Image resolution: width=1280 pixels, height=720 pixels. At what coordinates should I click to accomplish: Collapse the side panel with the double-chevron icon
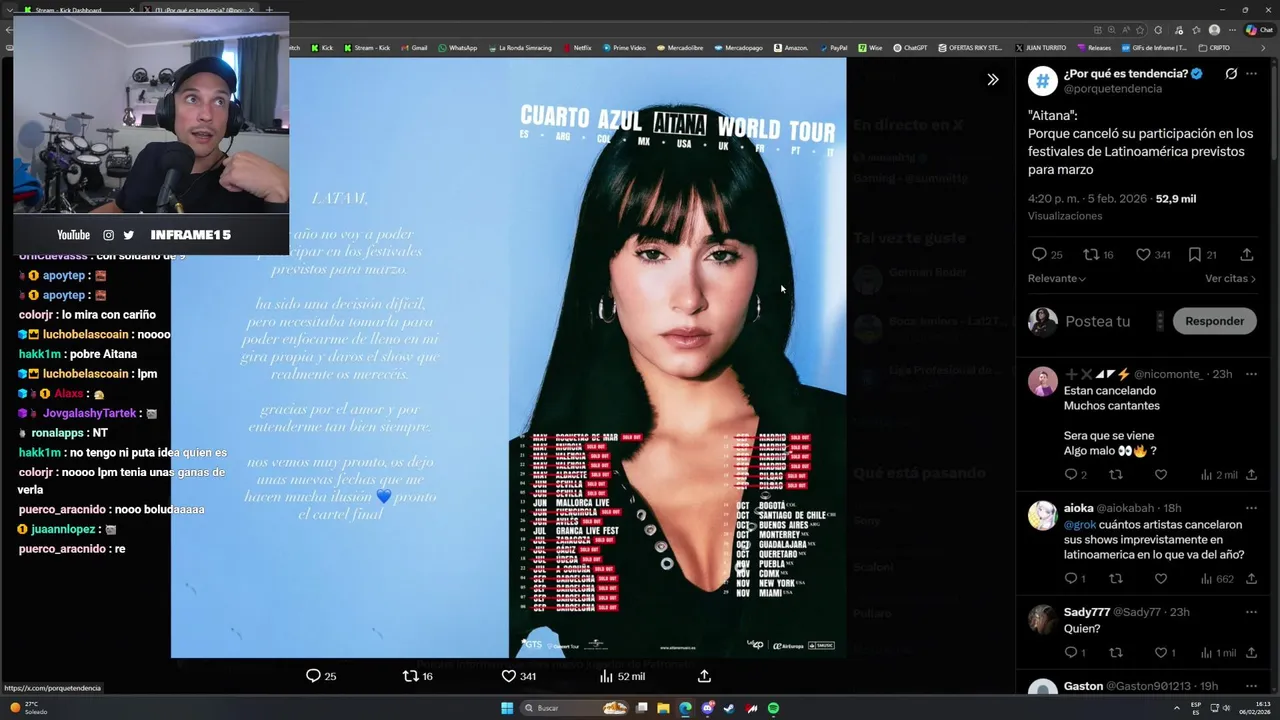pos(992,80)
